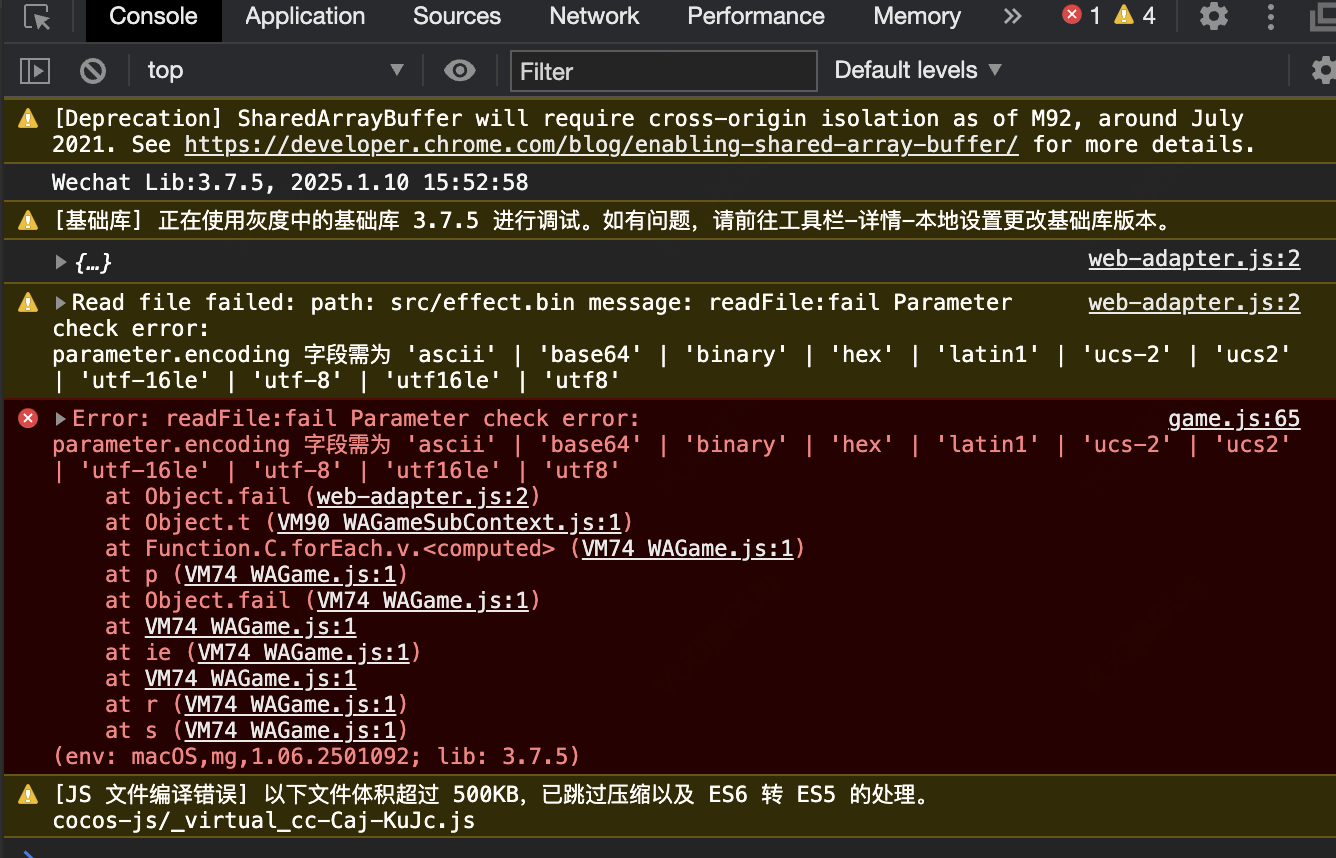Click warning icon on the Deprecation message
1336x858 pixels.
(28, 119)
